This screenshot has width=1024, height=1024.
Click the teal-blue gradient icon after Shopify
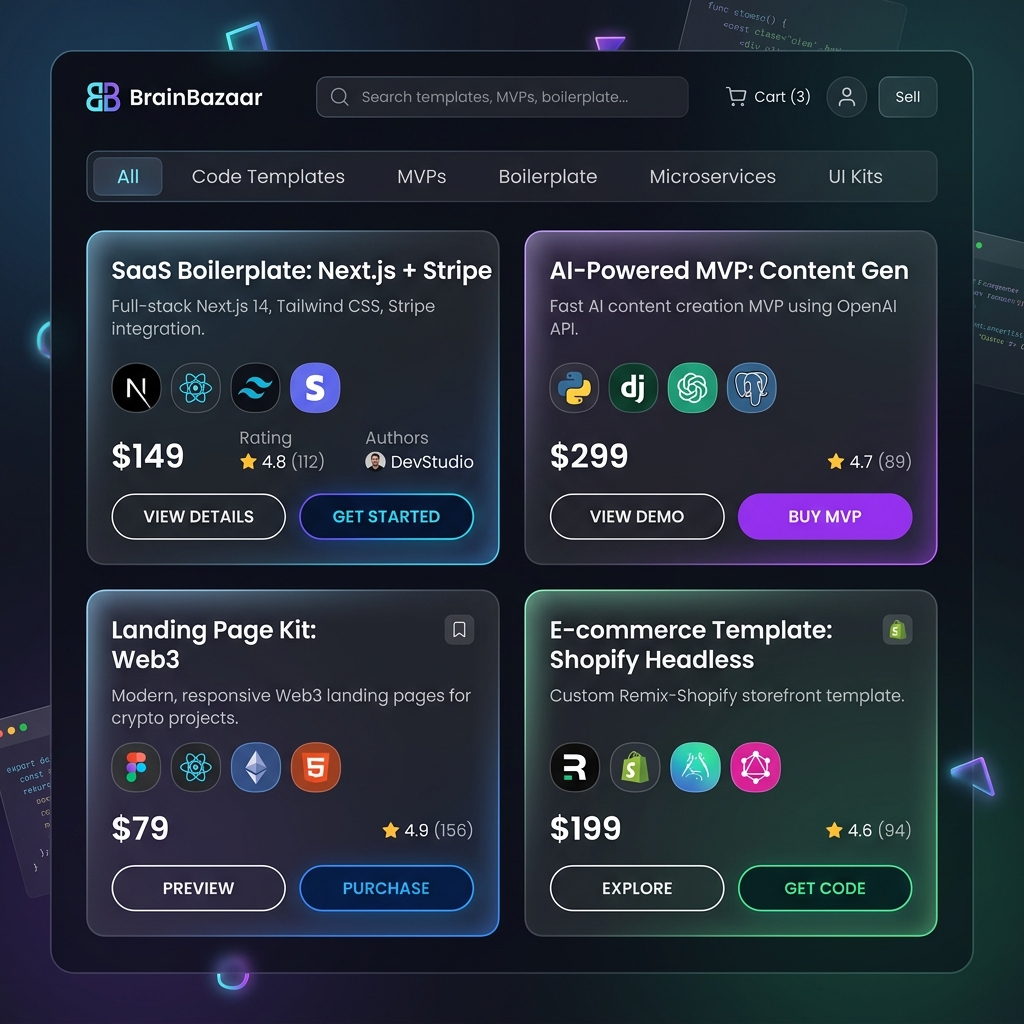696,767
